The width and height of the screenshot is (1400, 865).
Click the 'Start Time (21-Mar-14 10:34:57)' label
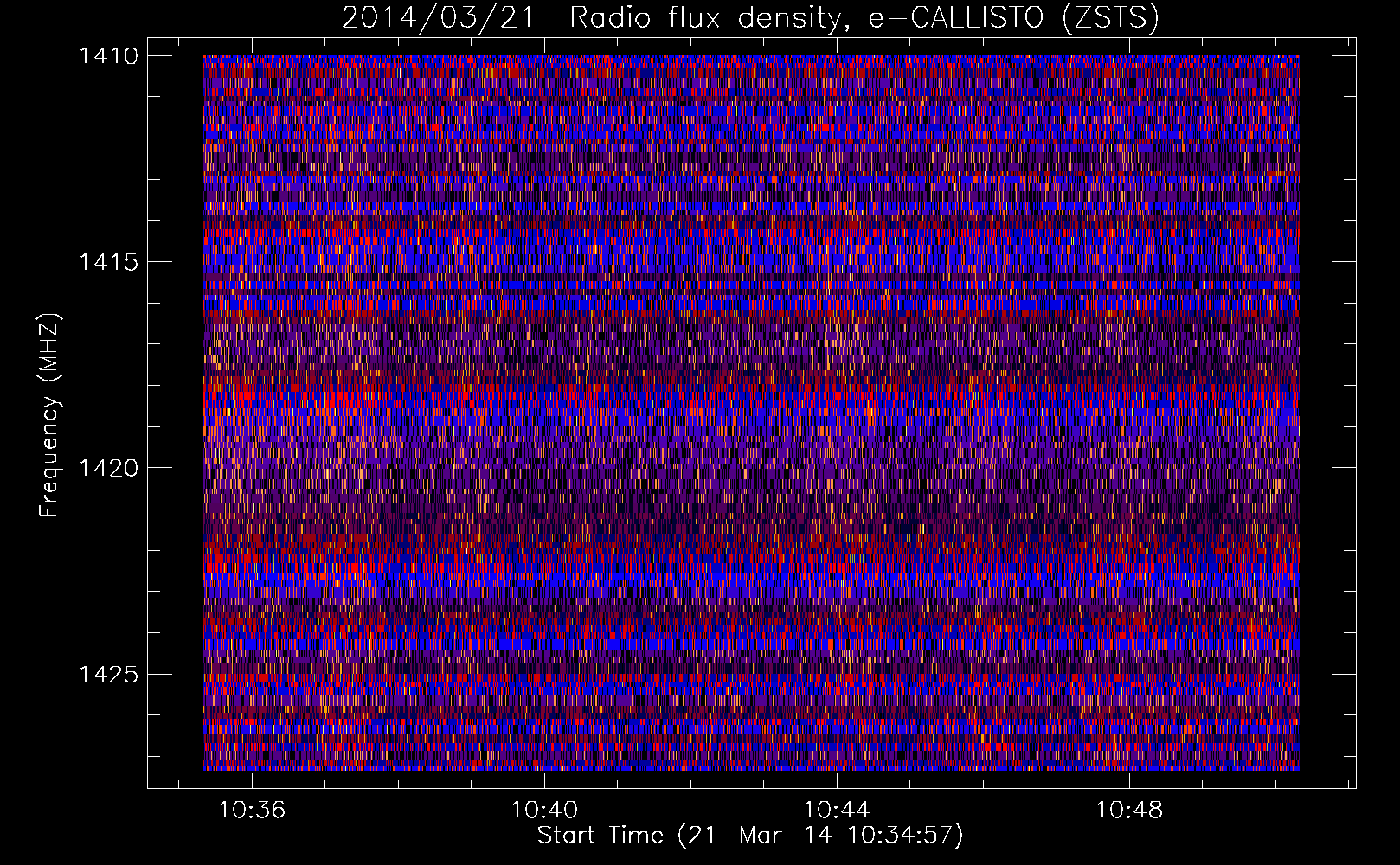(x=750, y=836)
